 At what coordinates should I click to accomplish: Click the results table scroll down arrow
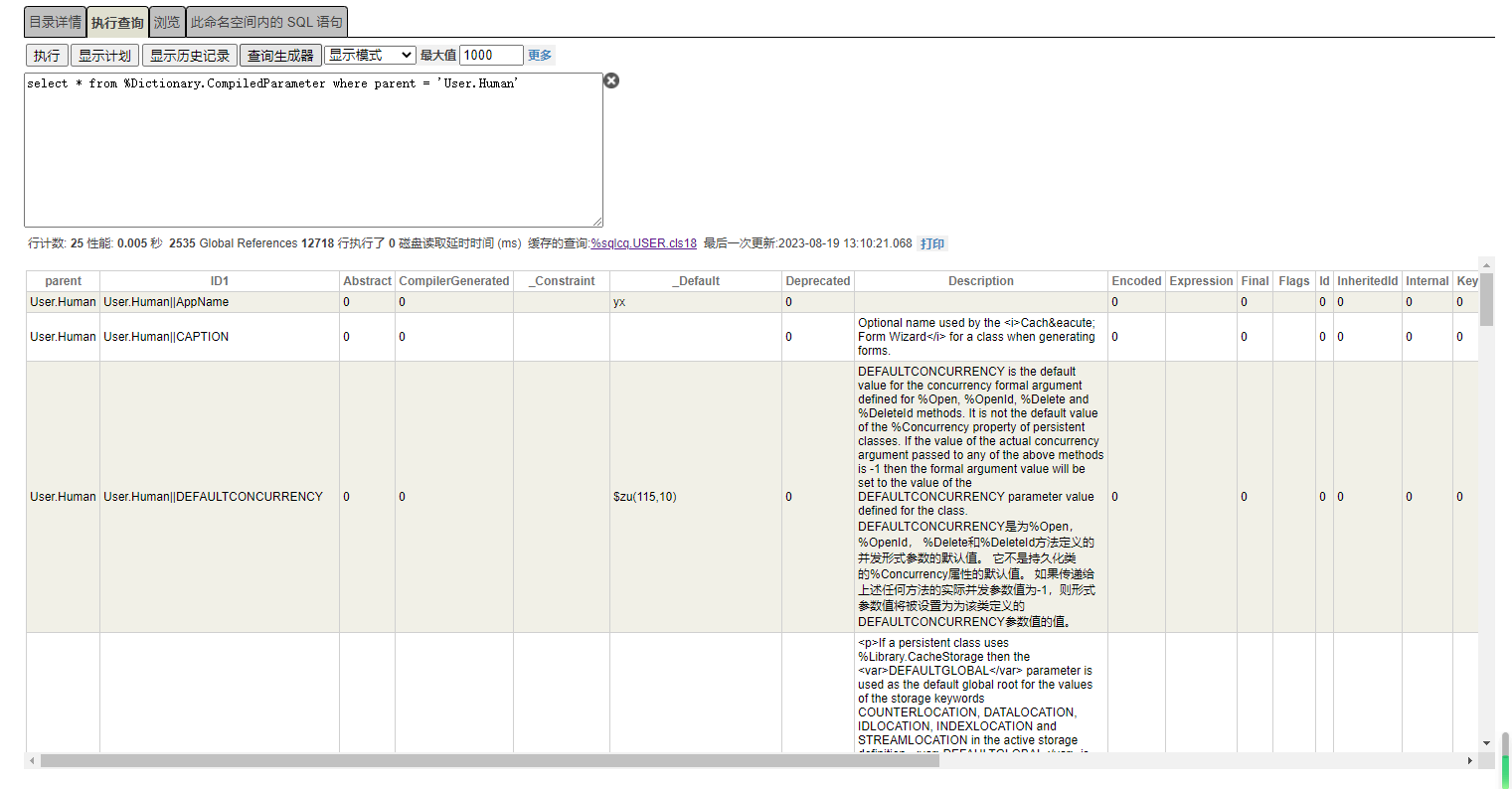tap(1487, 743)
